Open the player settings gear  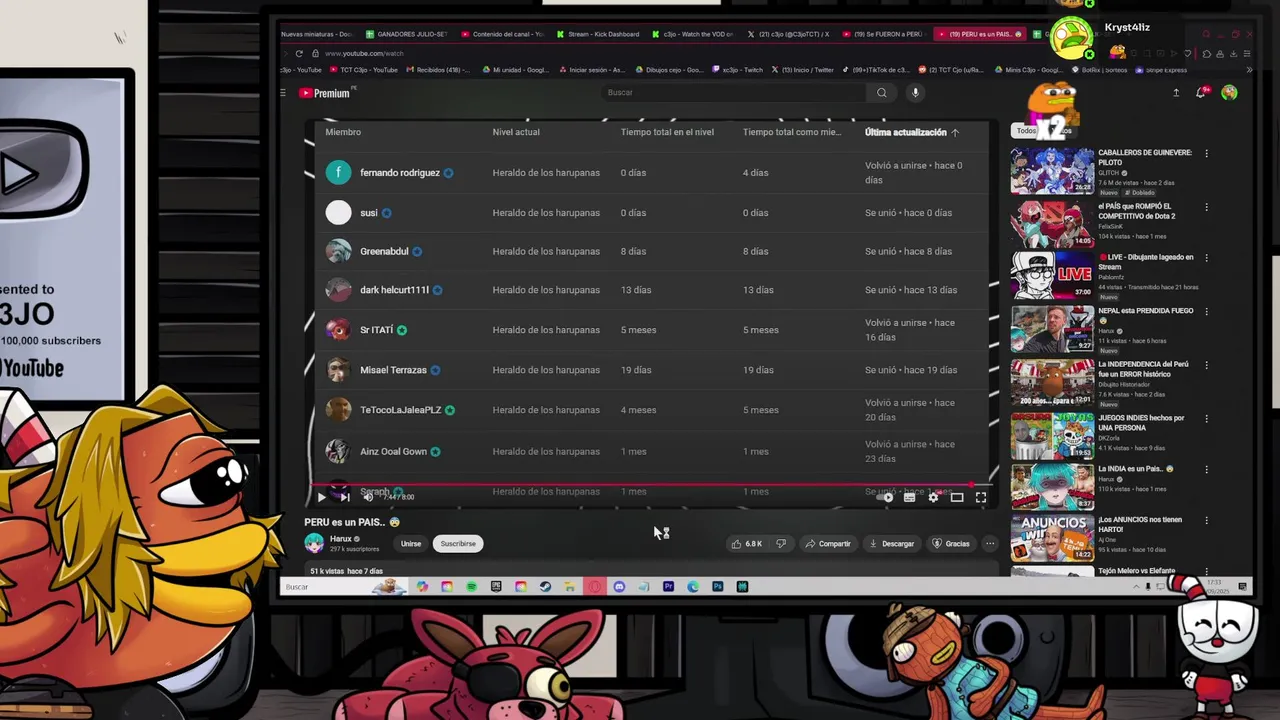933,497
